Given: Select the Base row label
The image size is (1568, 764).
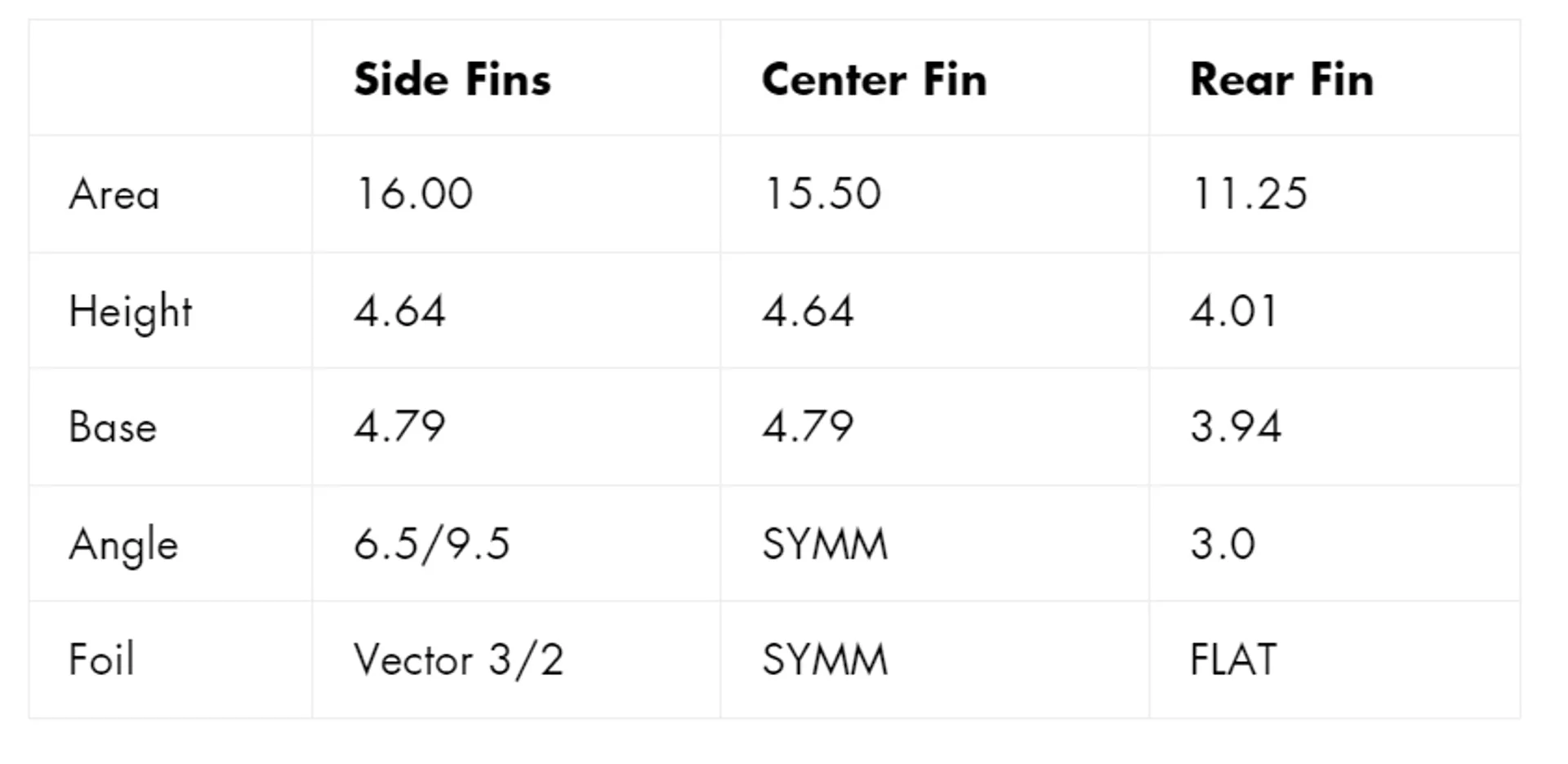Looking at the screenshot, I should (x=113, y=427).
